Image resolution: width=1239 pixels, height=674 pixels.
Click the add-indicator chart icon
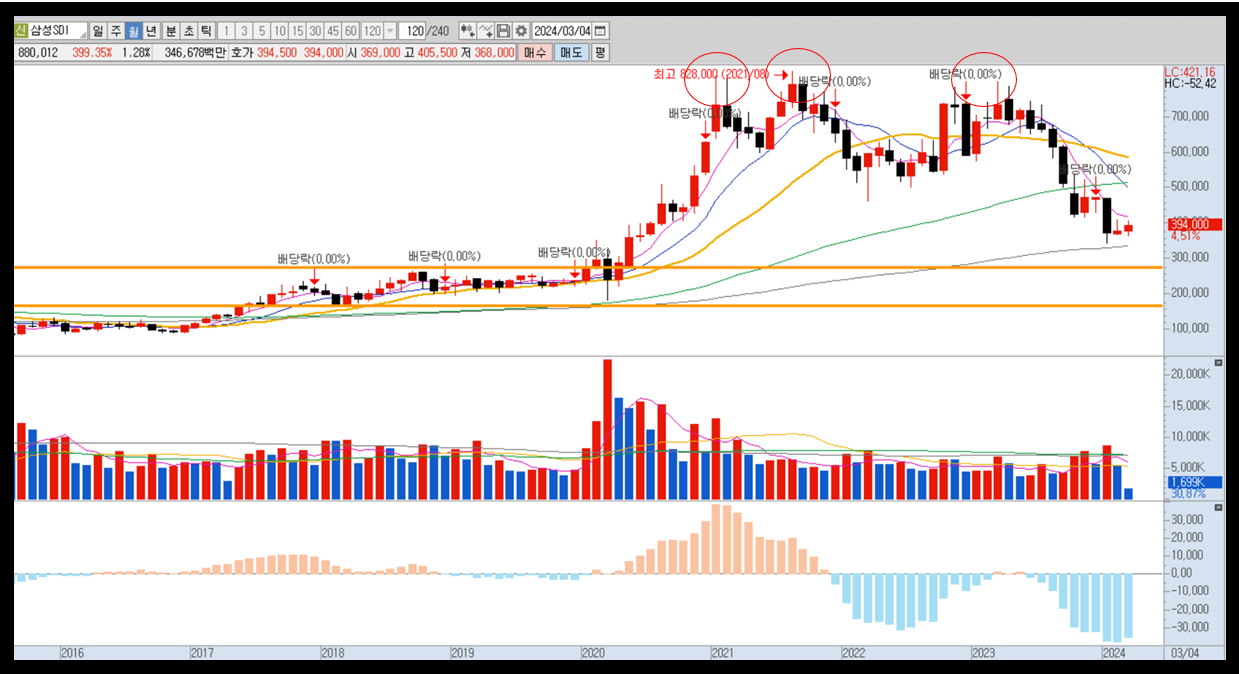[467, 31]
